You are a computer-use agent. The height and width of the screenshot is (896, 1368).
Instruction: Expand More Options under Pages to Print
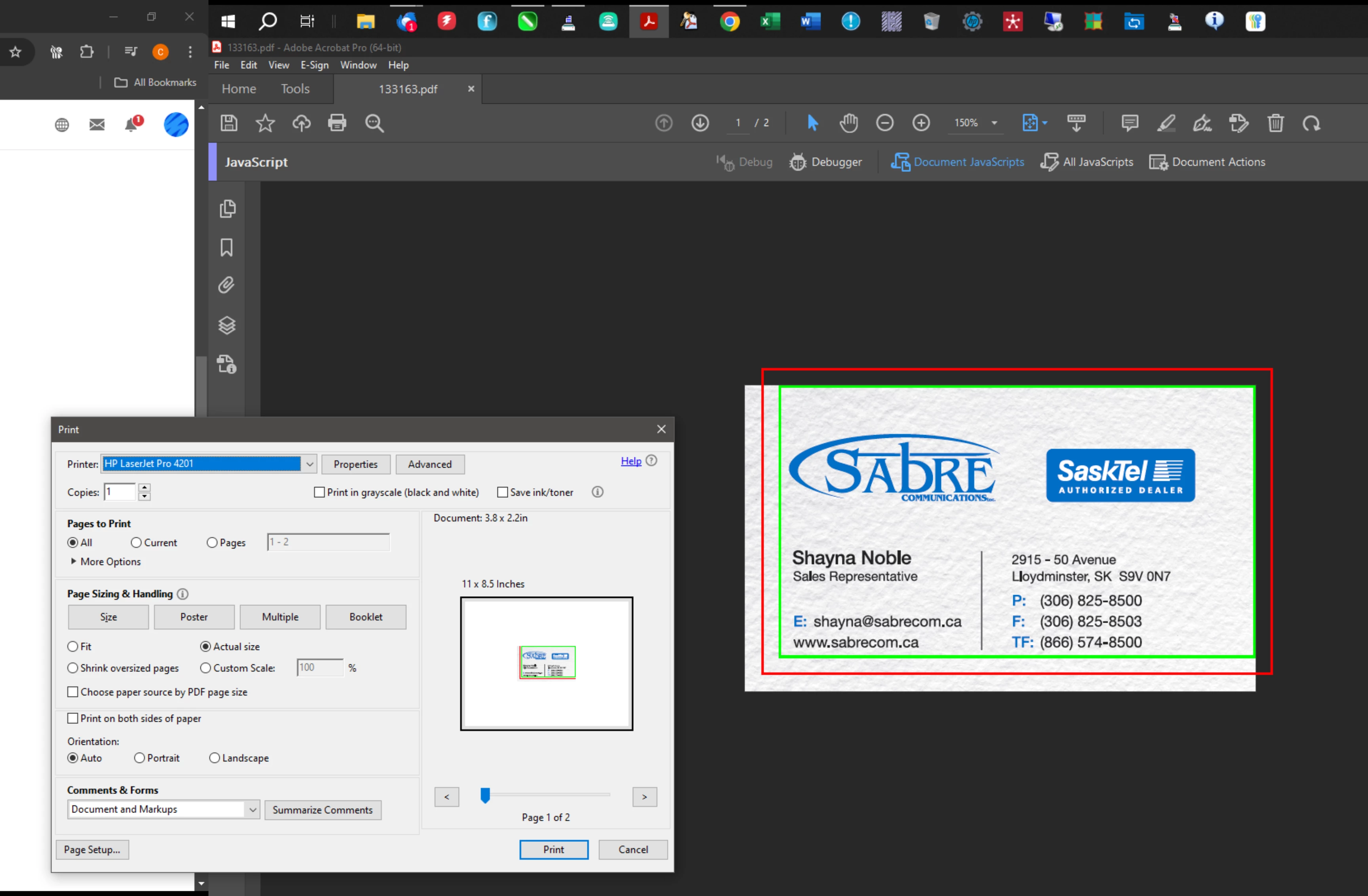74,561
